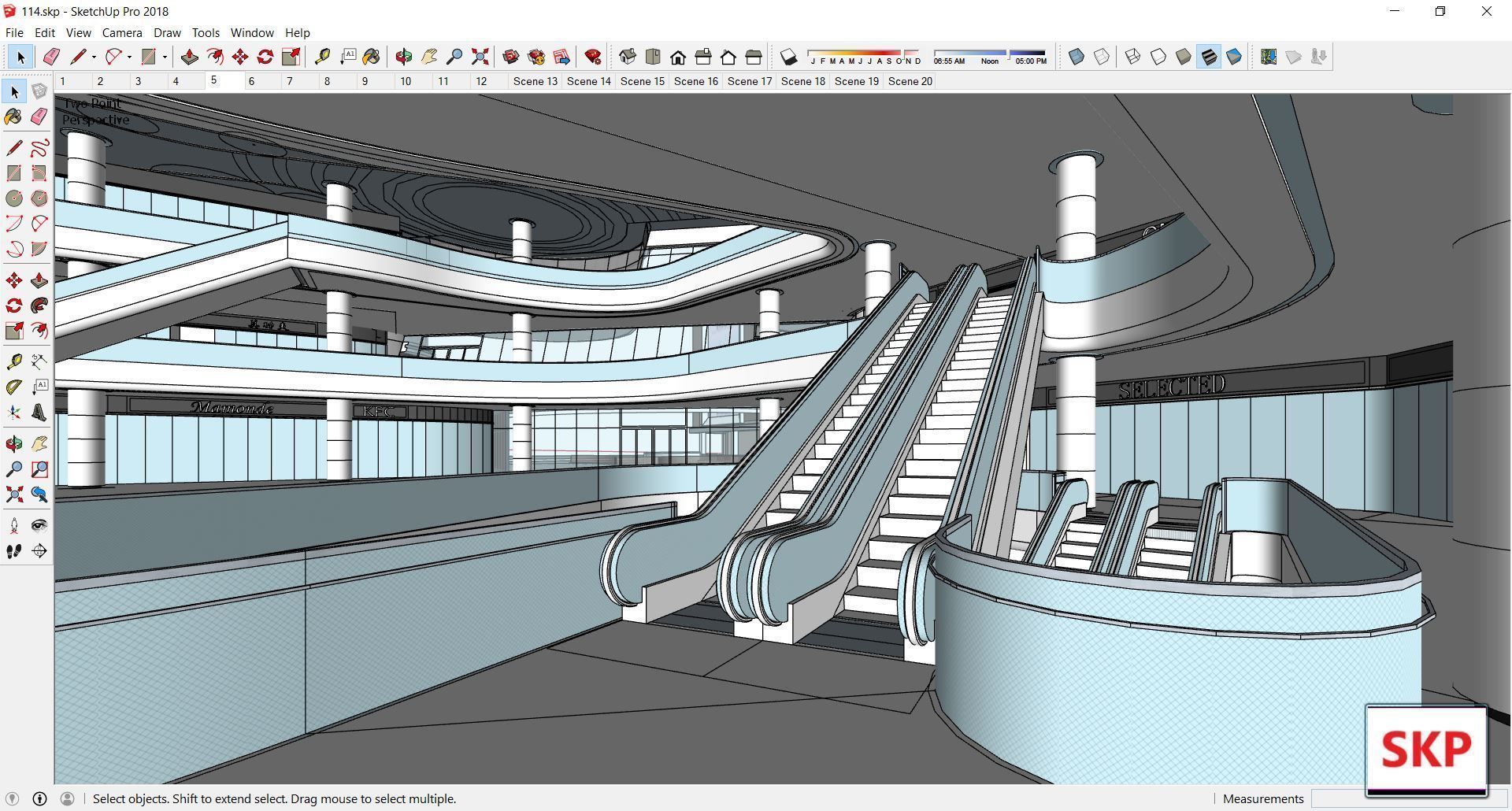The height and width of the screenshot is (811, 1512).
Task: Click credits info icon in status bar
Action: point(39,798)
